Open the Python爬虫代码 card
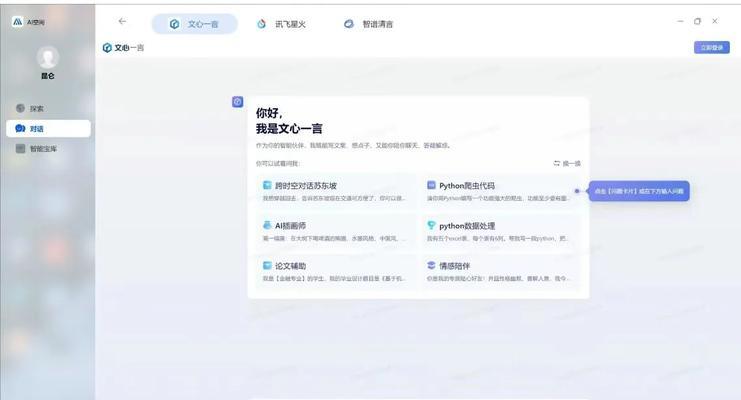This screenshot has height=400, width=741. 500,191
